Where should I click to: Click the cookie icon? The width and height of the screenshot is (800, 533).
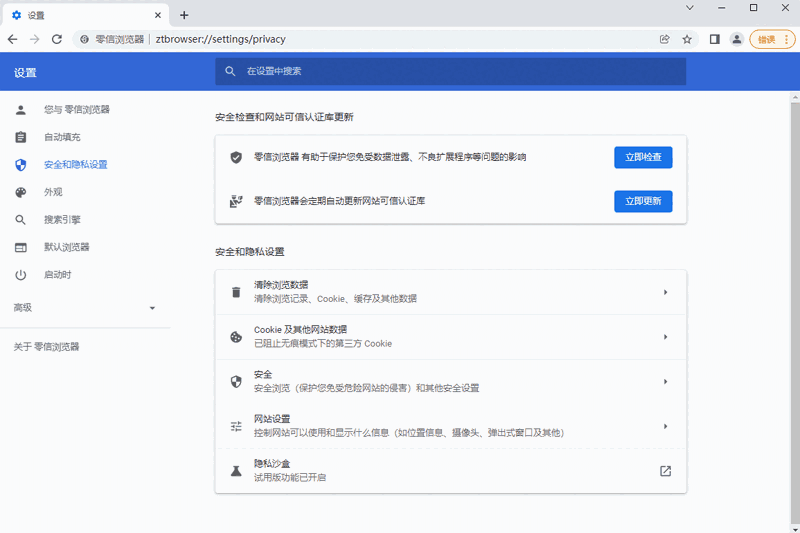236,337
